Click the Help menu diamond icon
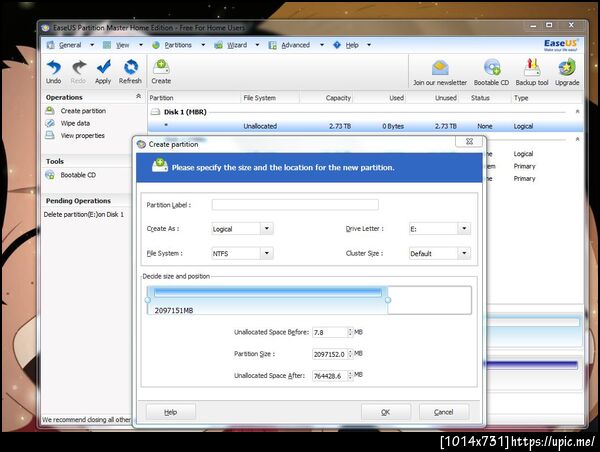Image resolution: width=600 pixels, height=452 pixels. [337, 45]
